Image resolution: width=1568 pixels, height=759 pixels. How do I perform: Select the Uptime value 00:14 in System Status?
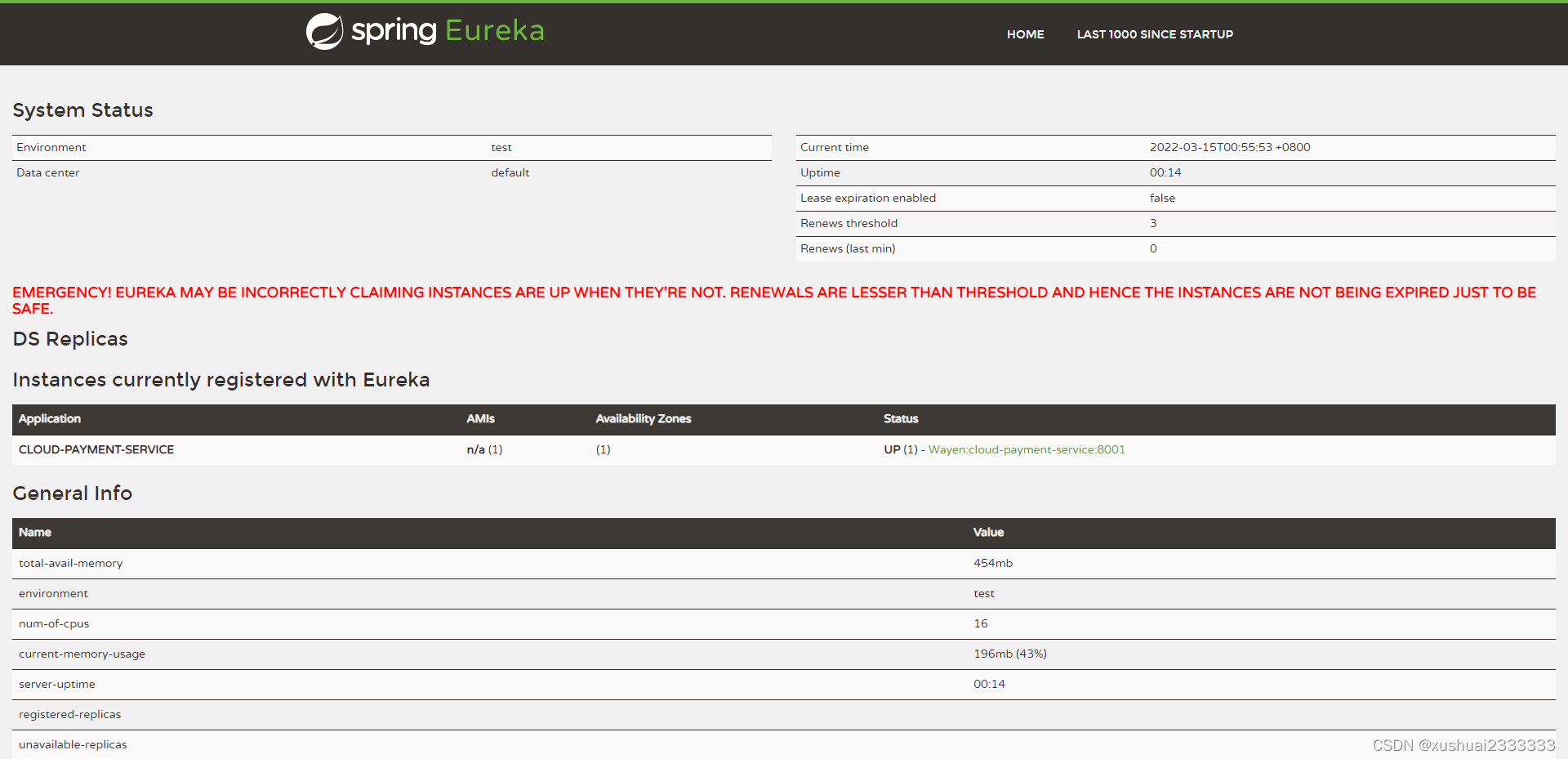1165,172
